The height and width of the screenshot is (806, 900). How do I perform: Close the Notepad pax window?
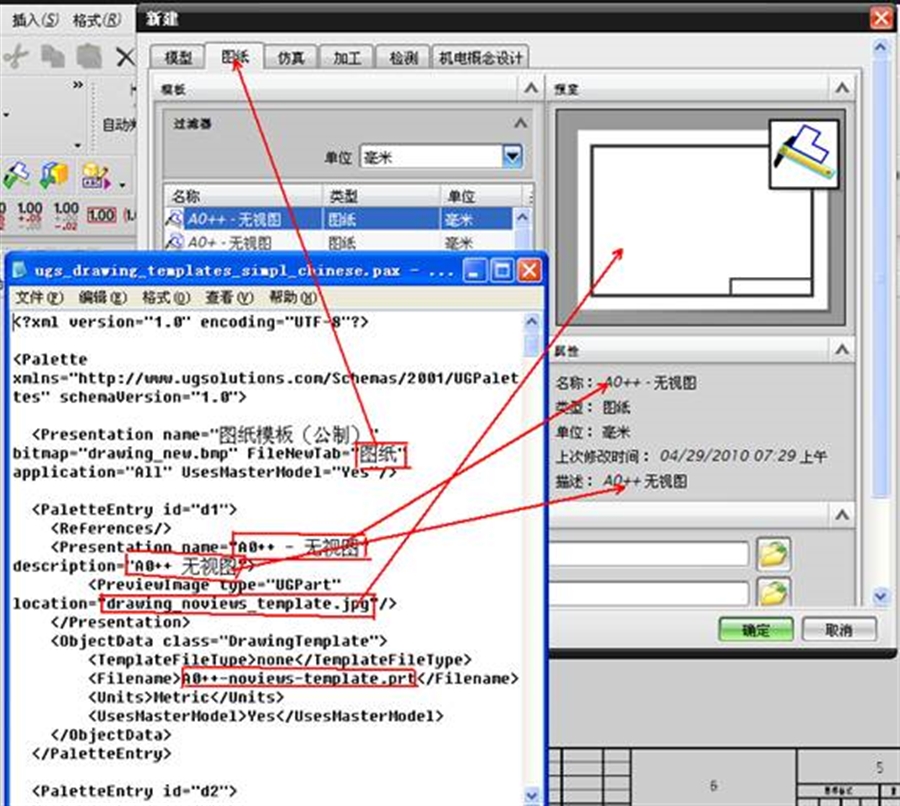(529, 270)
